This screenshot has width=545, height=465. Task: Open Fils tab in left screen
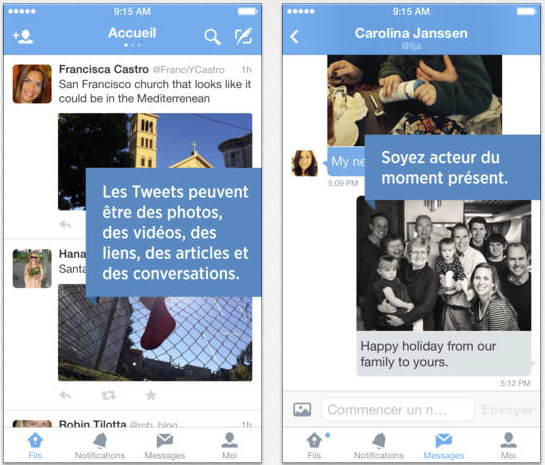click(x=35, y=446)
